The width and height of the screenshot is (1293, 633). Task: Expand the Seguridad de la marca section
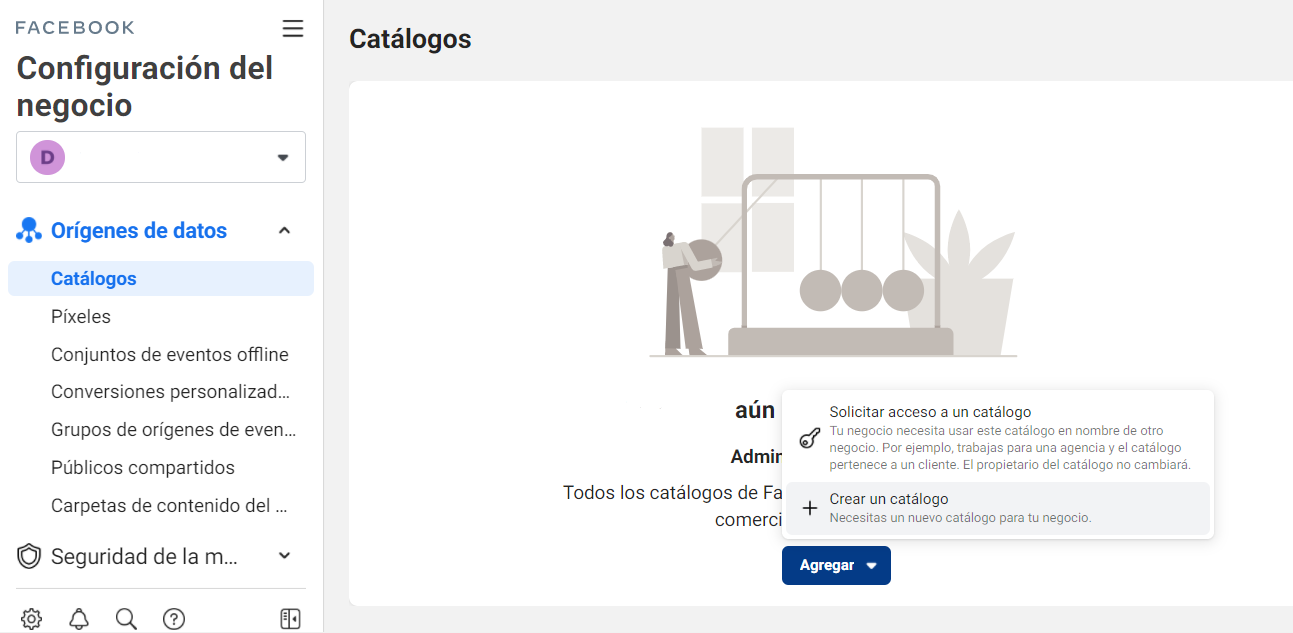pyautogui.click(x=284, y=556)
